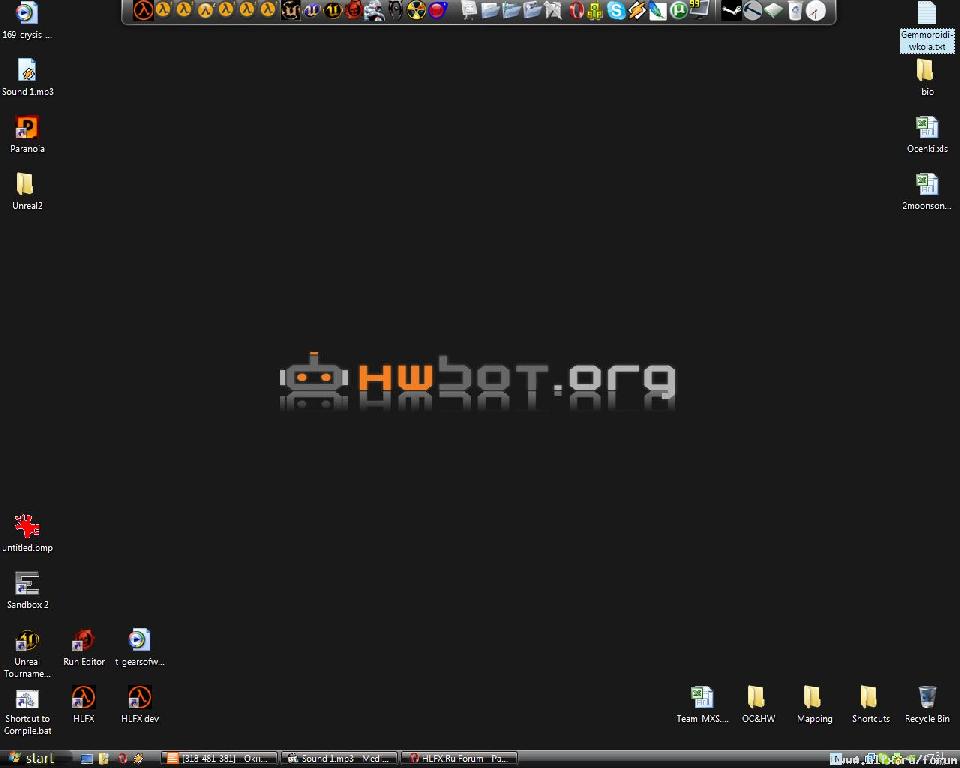Select the Run Editor shortcut
Screen dimensions: 960x768
tap(84, 648)
